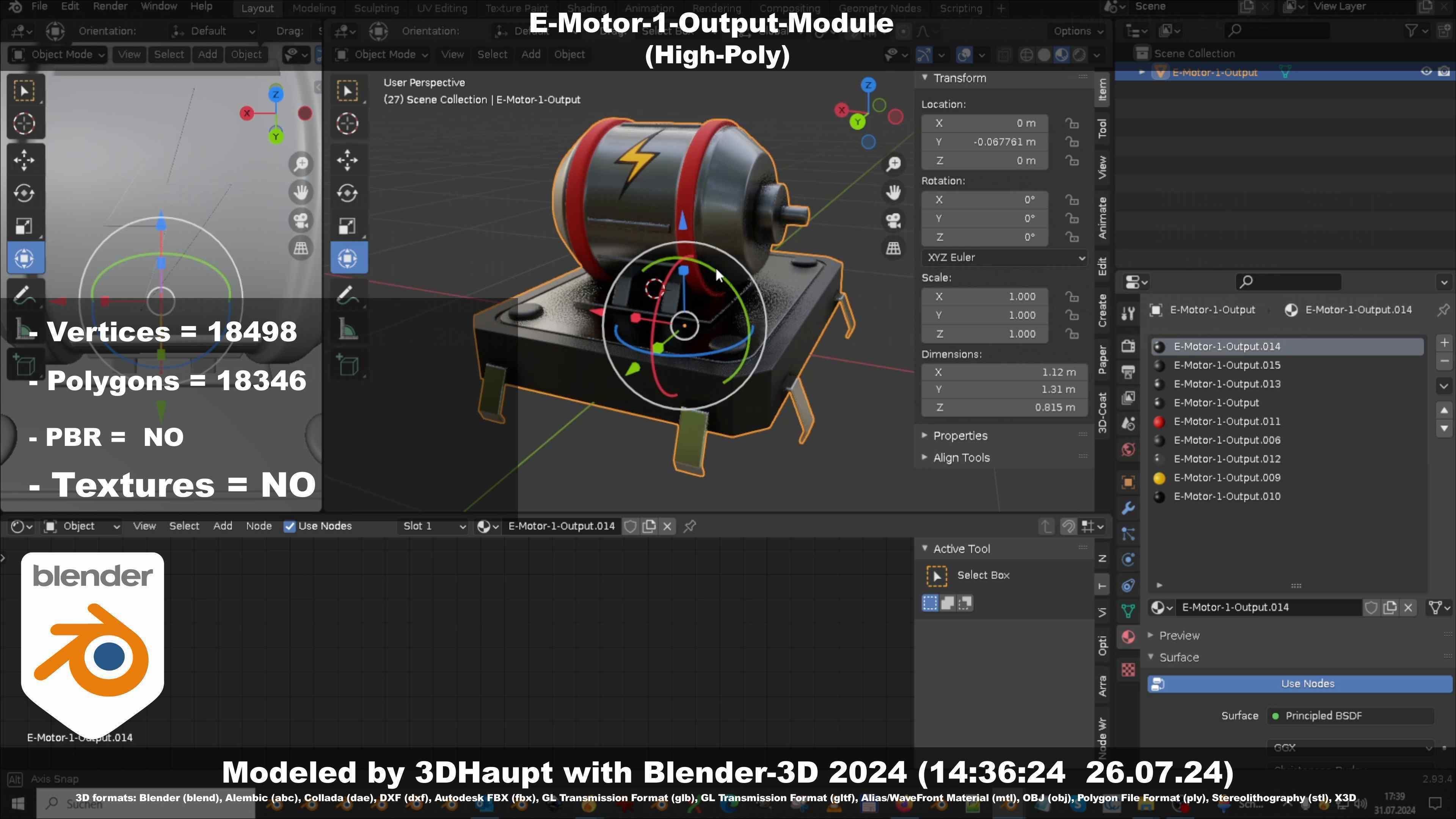Toggle lock for Location X

[x=1072, y=123]
